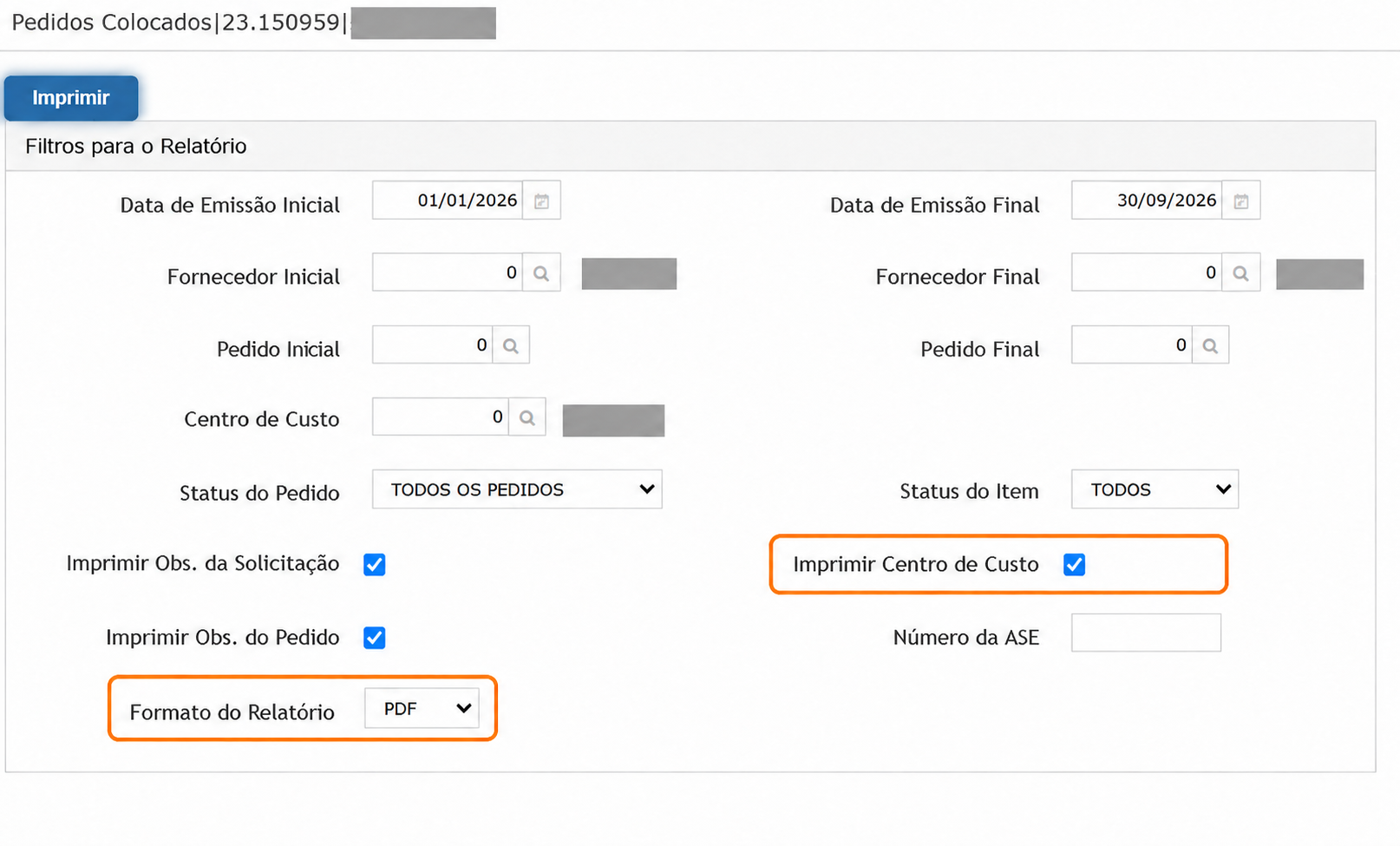
Task: Click the Formato do Relatório label
Action: (x=232, y=712)
